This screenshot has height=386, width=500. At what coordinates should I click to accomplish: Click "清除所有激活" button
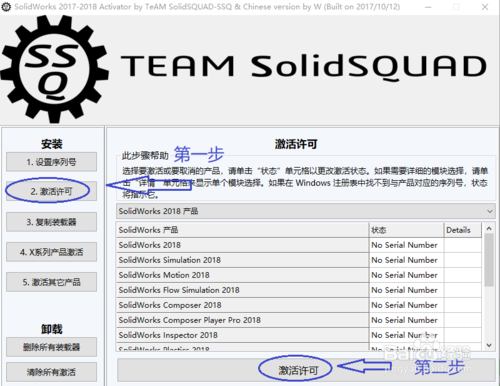click(51, 372)
